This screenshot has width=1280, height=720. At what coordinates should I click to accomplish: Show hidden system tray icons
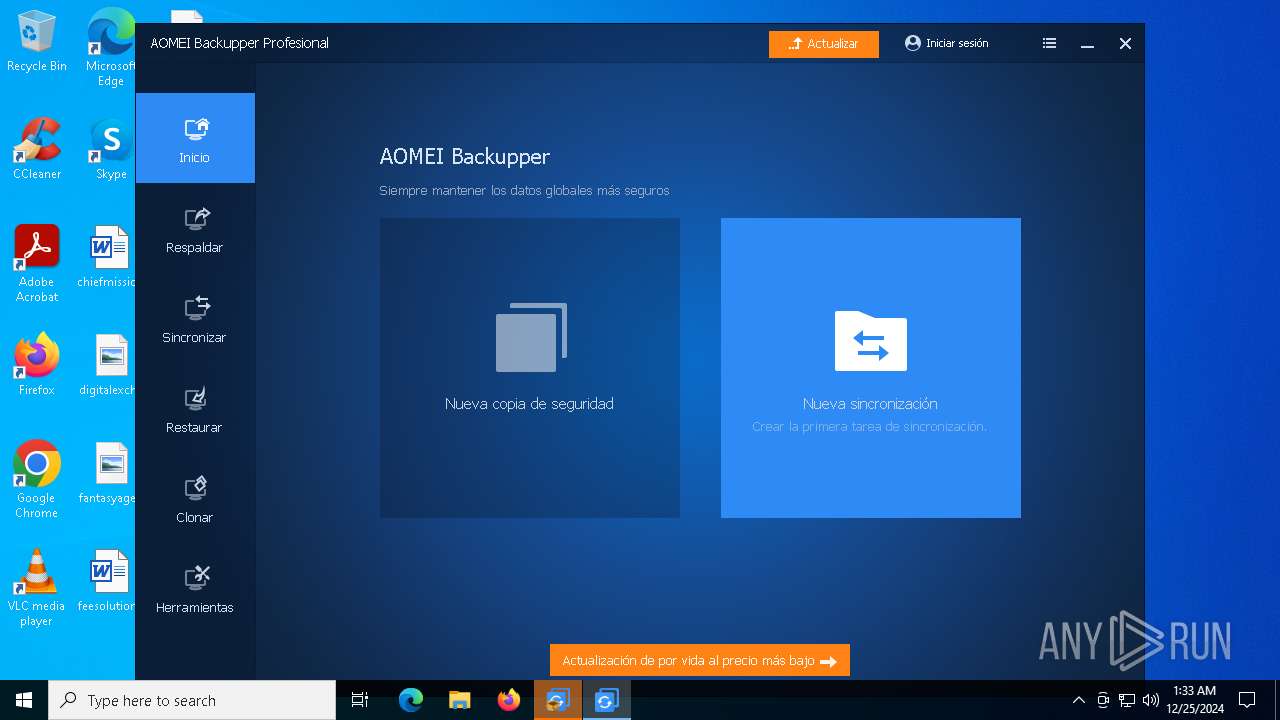[x=1078, y=700]
